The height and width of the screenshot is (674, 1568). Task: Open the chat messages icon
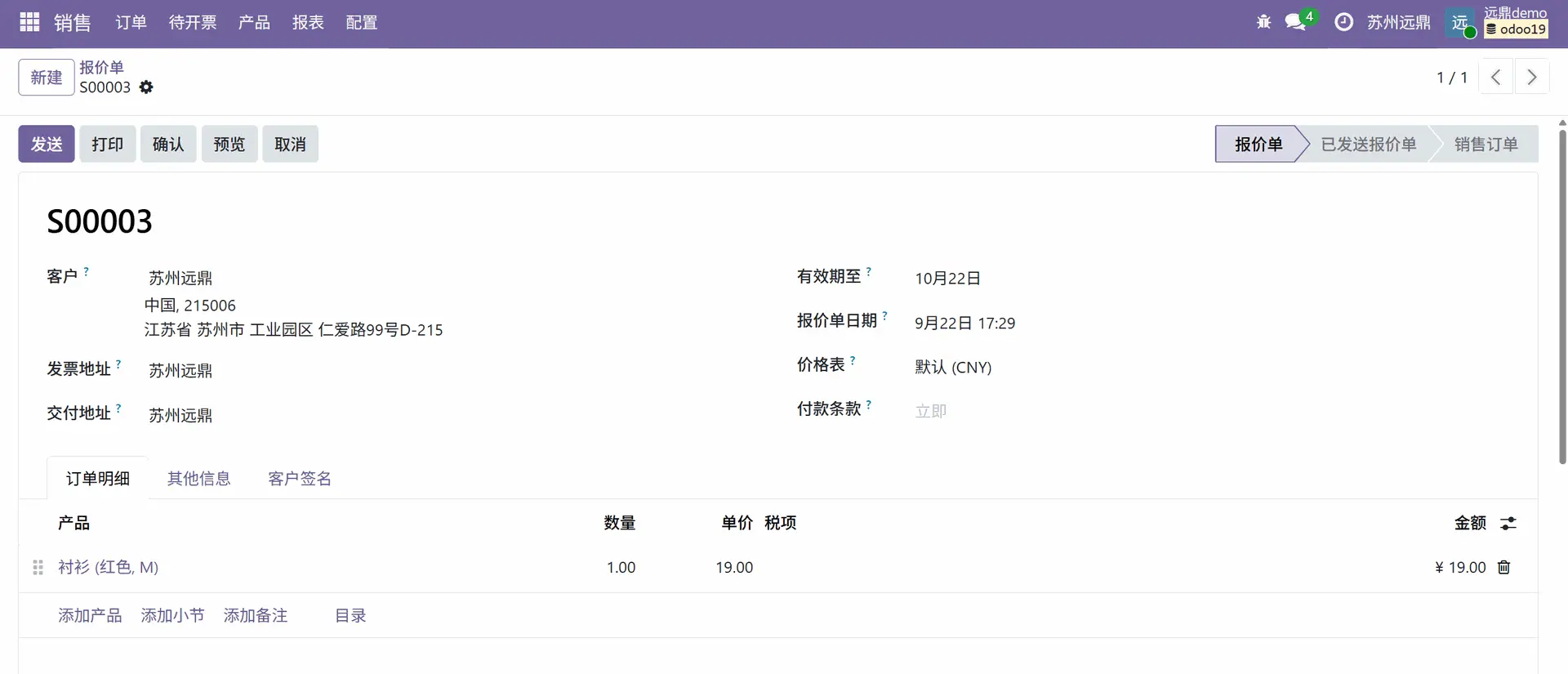(1295, 22)
